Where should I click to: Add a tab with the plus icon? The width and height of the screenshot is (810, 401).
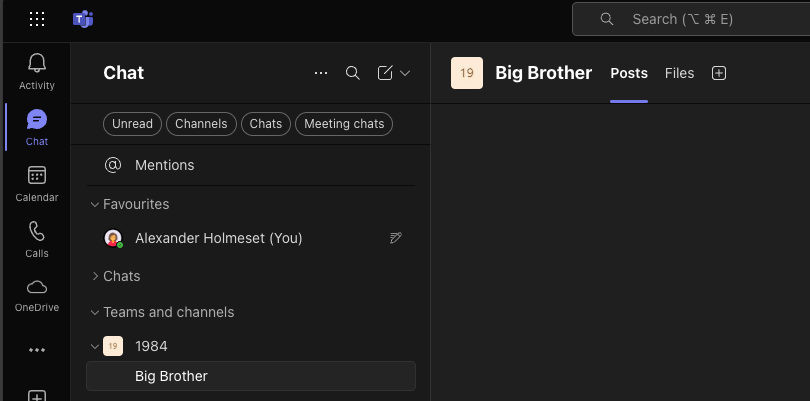[718, 73]
